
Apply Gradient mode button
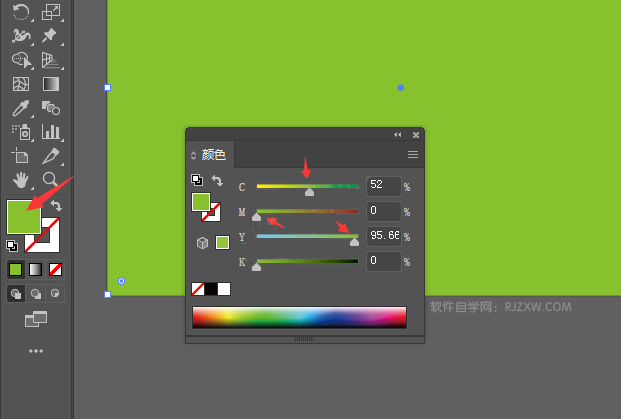tap(35, 270)
